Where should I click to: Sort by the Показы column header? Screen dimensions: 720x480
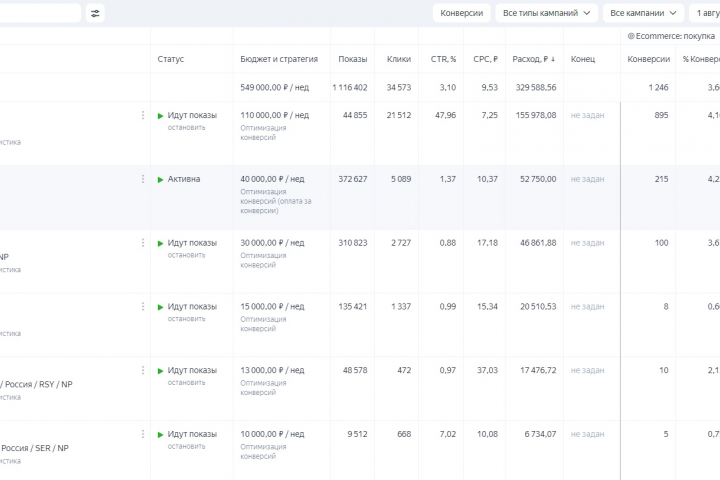coord(353,59)
